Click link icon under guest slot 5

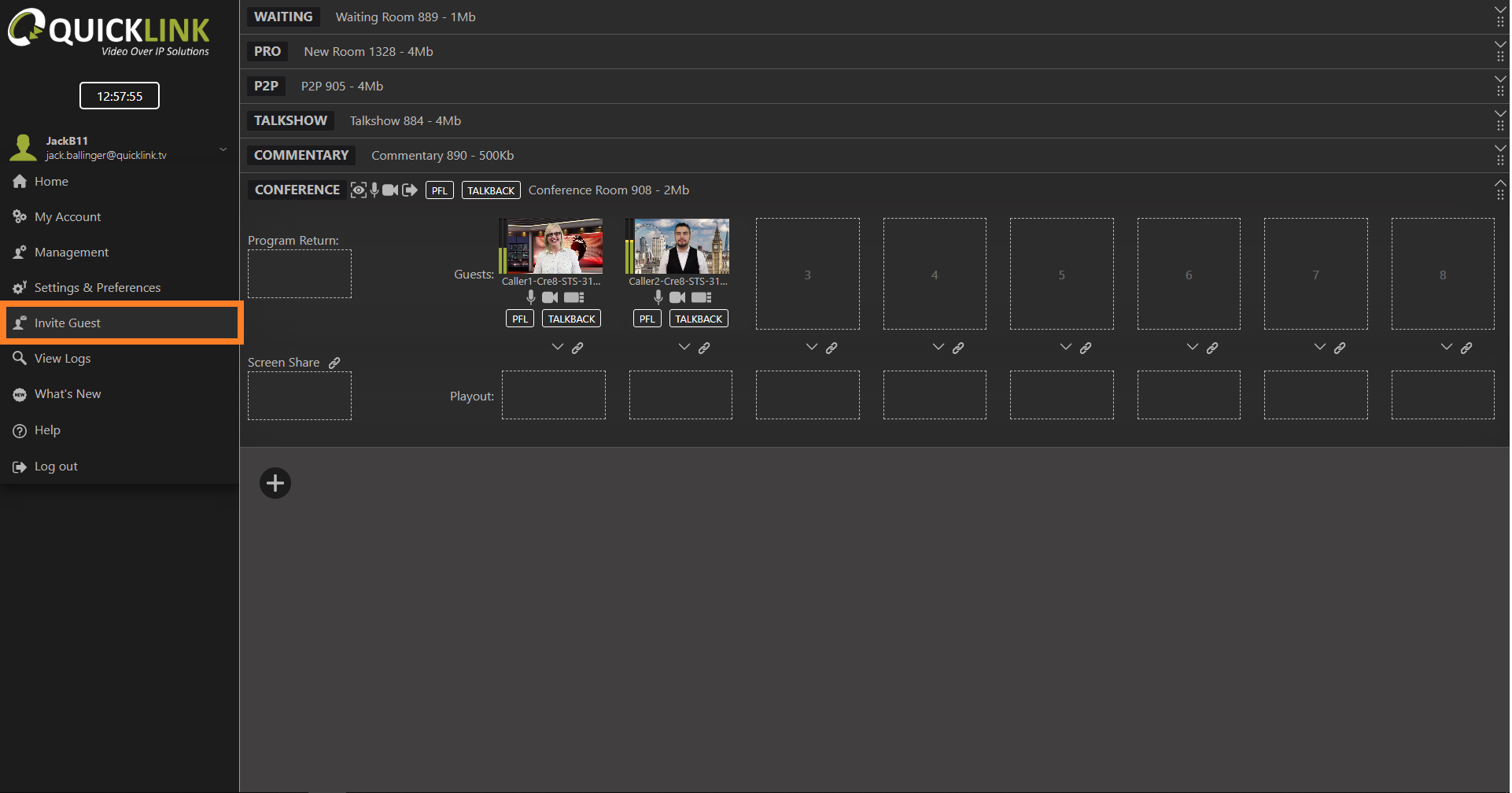click(1086, 348)
